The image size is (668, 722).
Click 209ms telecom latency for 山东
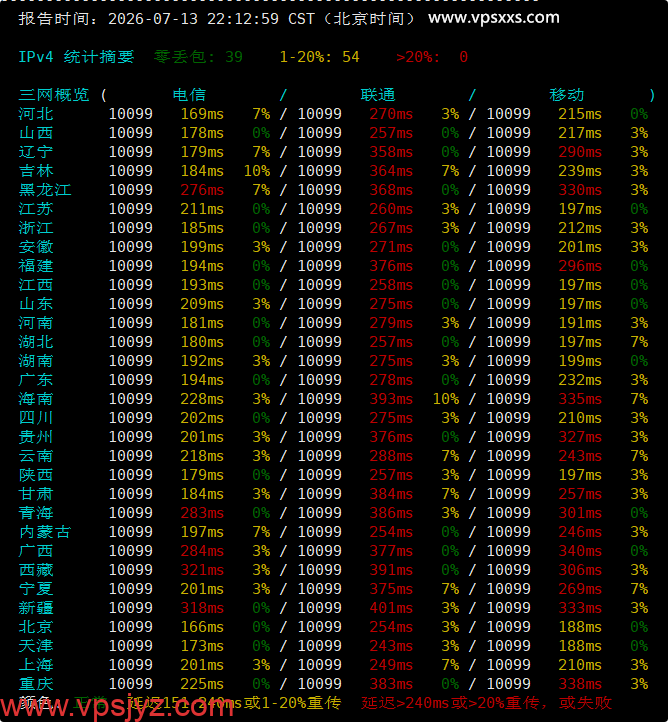coord(202,304)
